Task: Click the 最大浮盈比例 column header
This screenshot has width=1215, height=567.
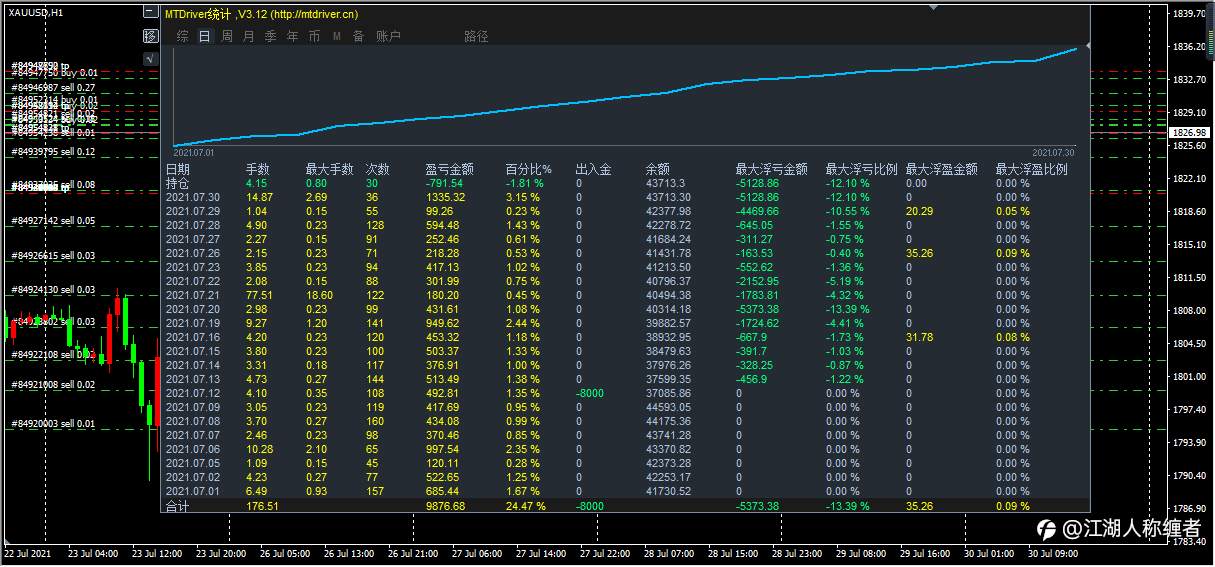Action: tap(1032, 169)
